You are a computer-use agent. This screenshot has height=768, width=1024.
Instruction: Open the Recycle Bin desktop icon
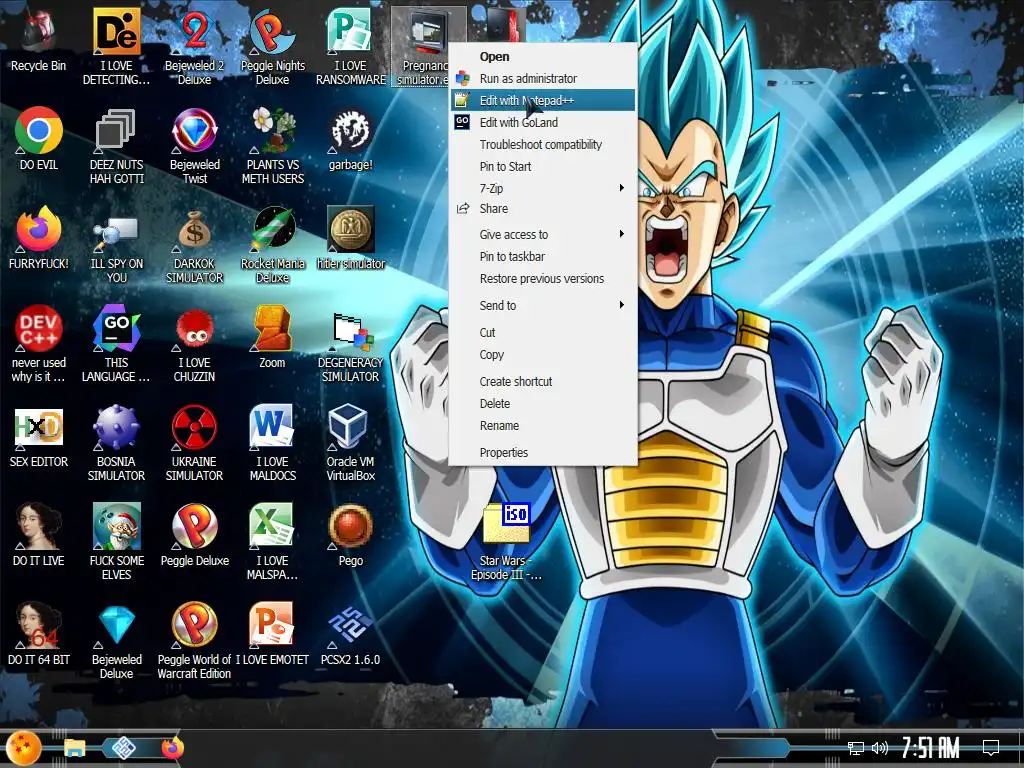click(39, 39)
